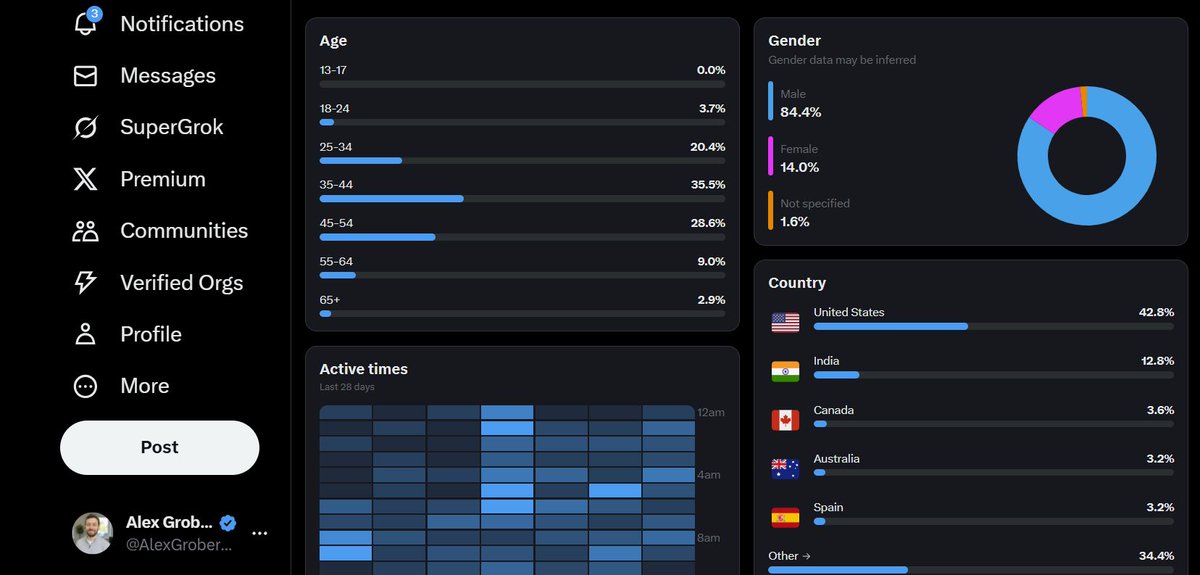Navigate to Communities sidebar label
1200x575 pixels.
pyautogui.click(x=184, y=231)
